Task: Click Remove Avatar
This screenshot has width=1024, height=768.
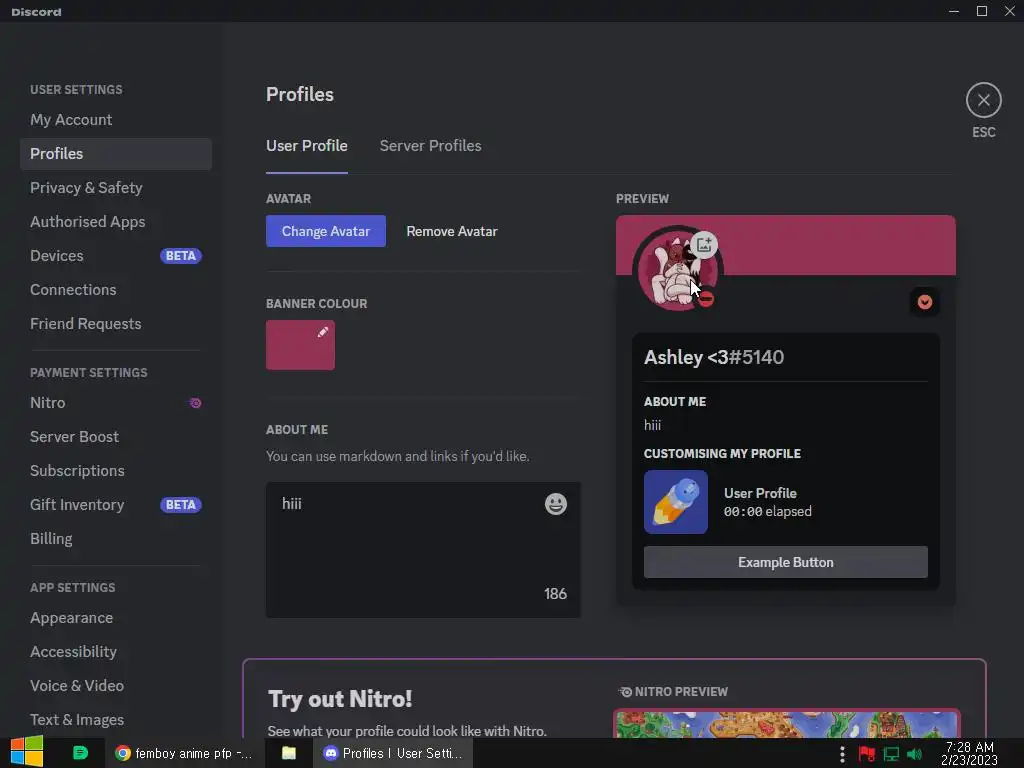Action: [451, 231]
